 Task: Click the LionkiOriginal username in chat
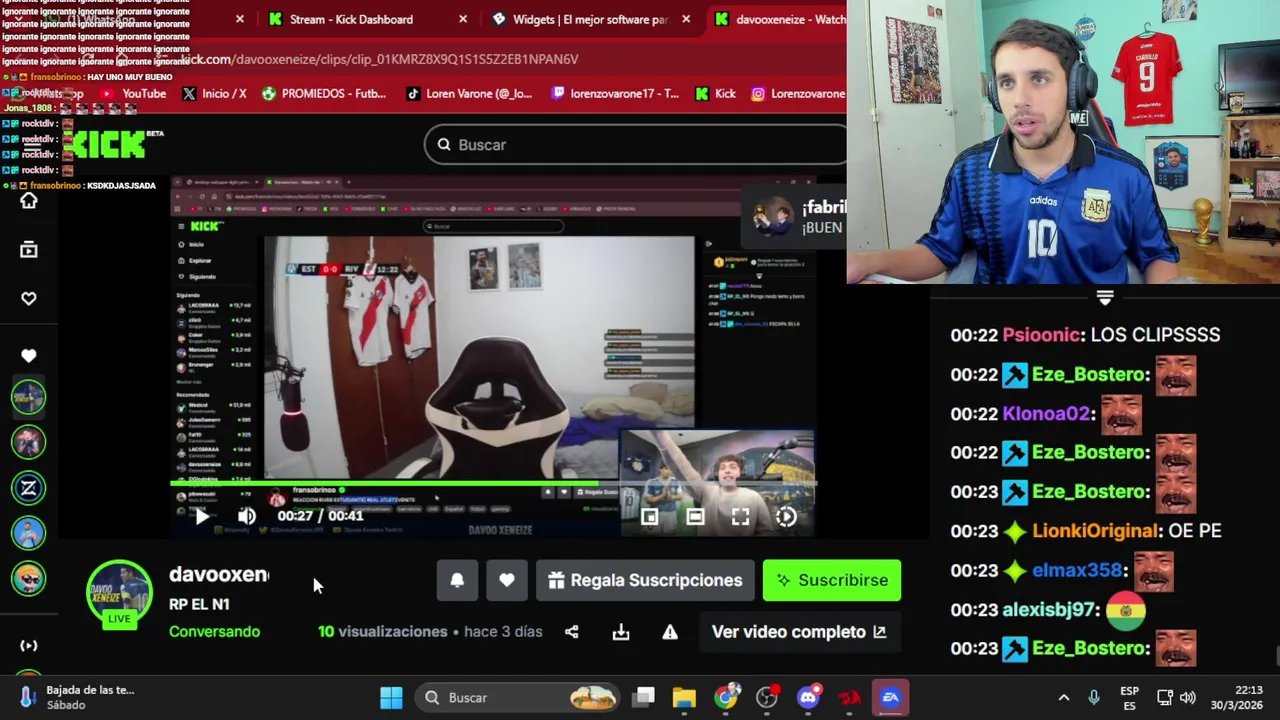pyautogui.click(x=1094, y=531)
